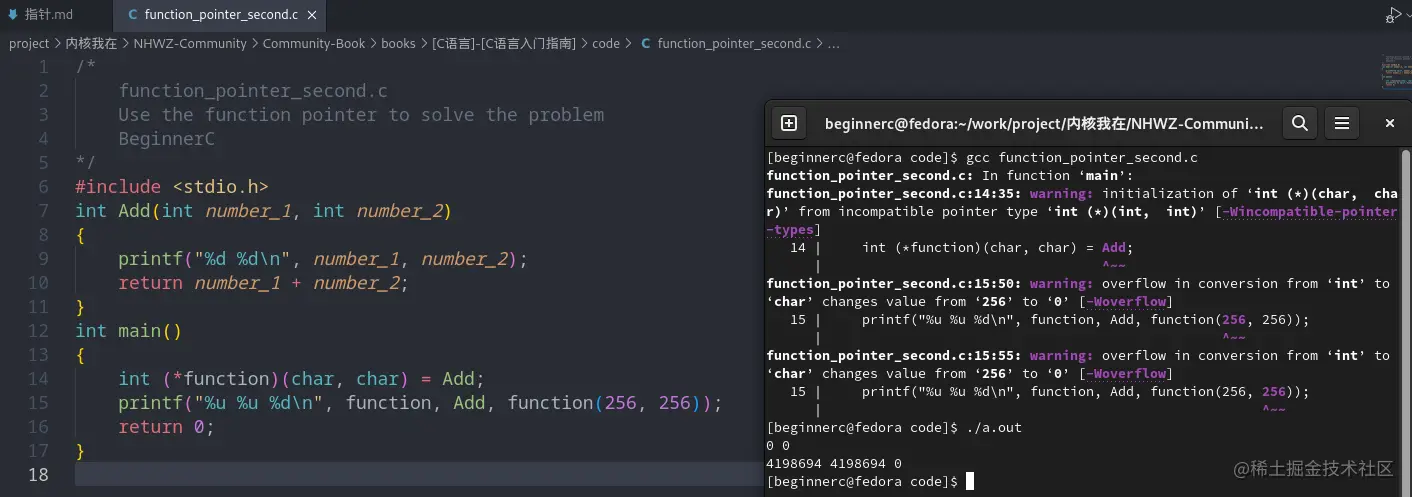Click line number 12 in the gutter
The width and height of the screenshot is (1412, 497).
tap(38, 331)
